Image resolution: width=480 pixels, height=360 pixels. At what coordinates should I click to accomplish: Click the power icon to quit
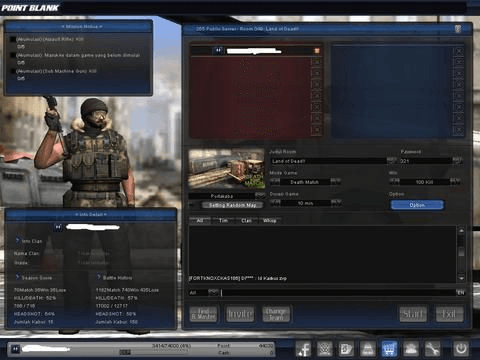pos(461,349)
